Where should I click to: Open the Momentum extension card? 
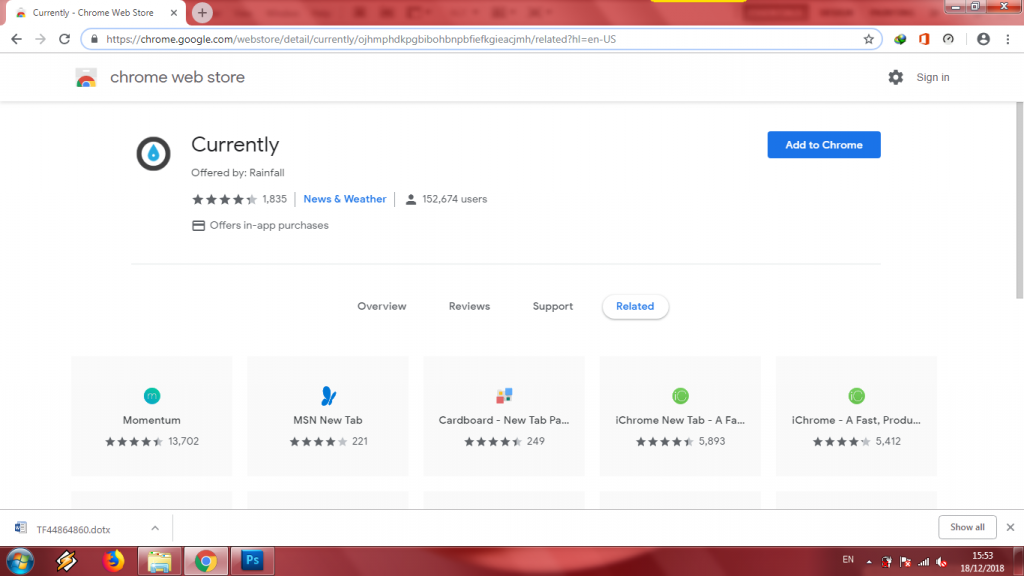tap(152, 416)
